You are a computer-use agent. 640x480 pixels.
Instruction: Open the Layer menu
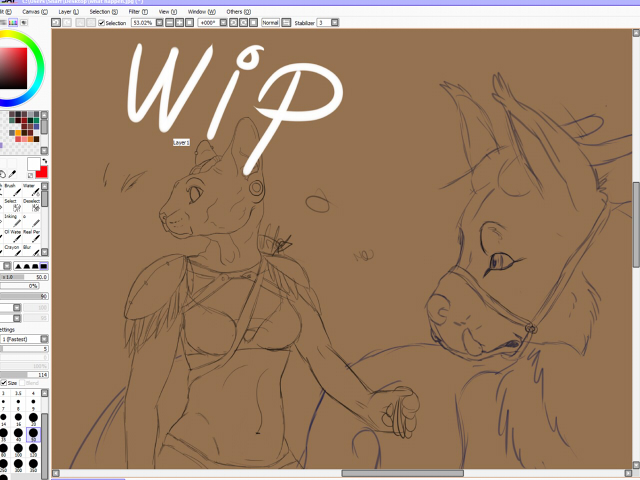tap(69, 12)
